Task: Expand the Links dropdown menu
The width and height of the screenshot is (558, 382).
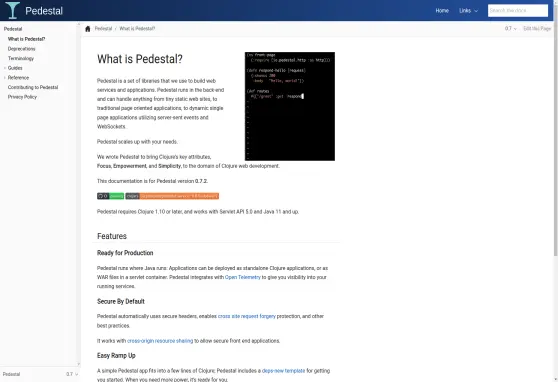Action: click(468, 11)
